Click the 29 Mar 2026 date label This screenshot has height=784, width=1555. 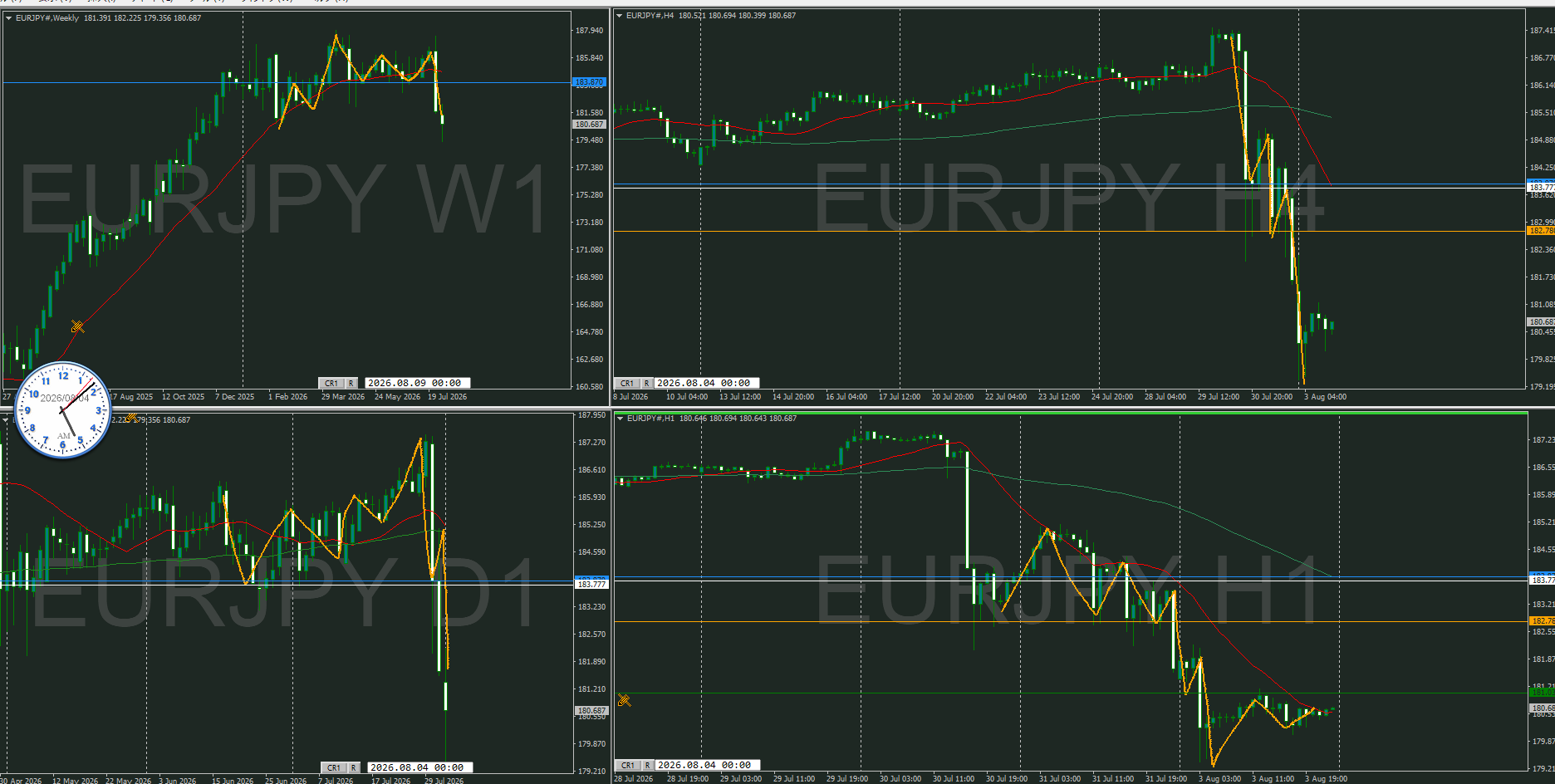click(343, 397)
